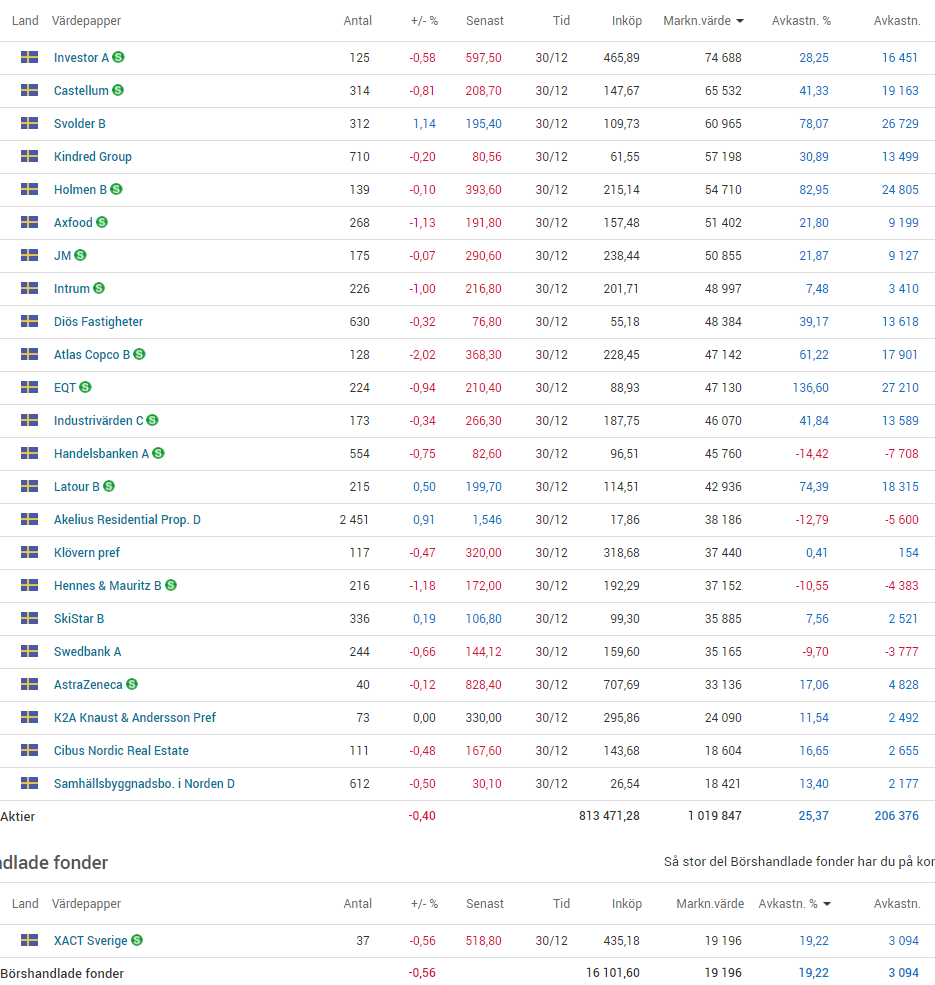
Task: Sort stocks table by Senast header
Action: [x=484, y=21]
